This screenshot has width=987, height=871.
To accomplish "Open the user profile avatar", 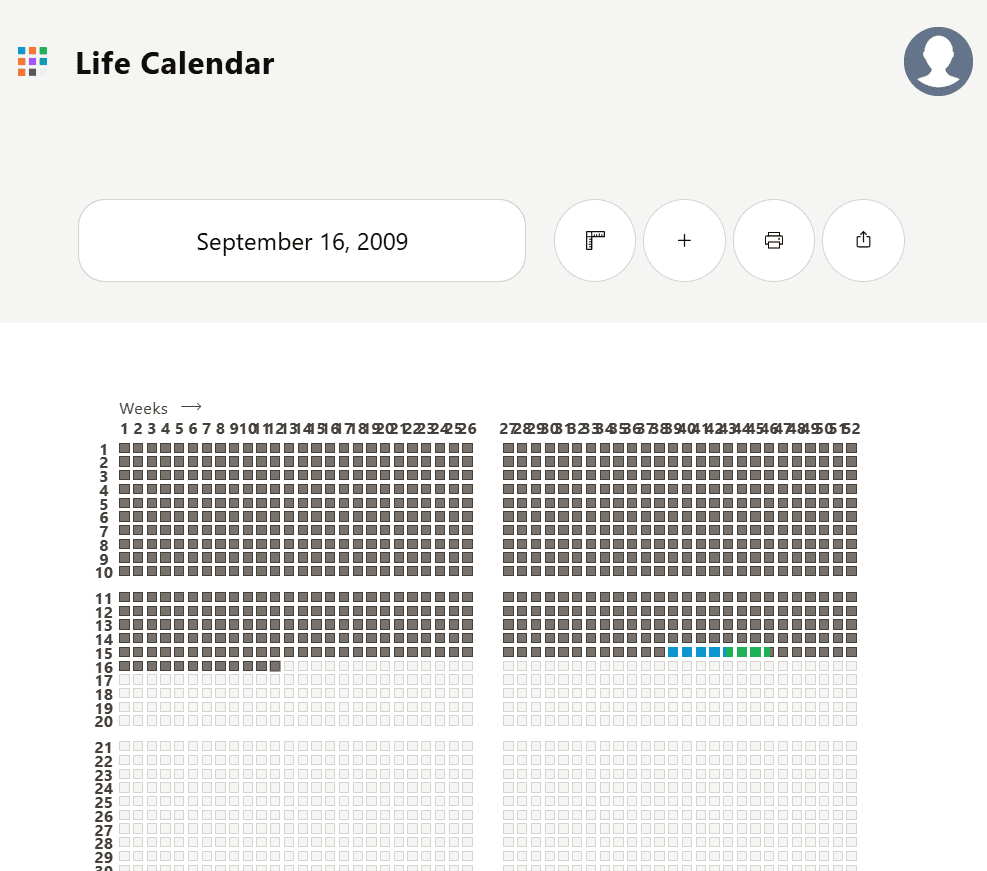I will (938, 62).
